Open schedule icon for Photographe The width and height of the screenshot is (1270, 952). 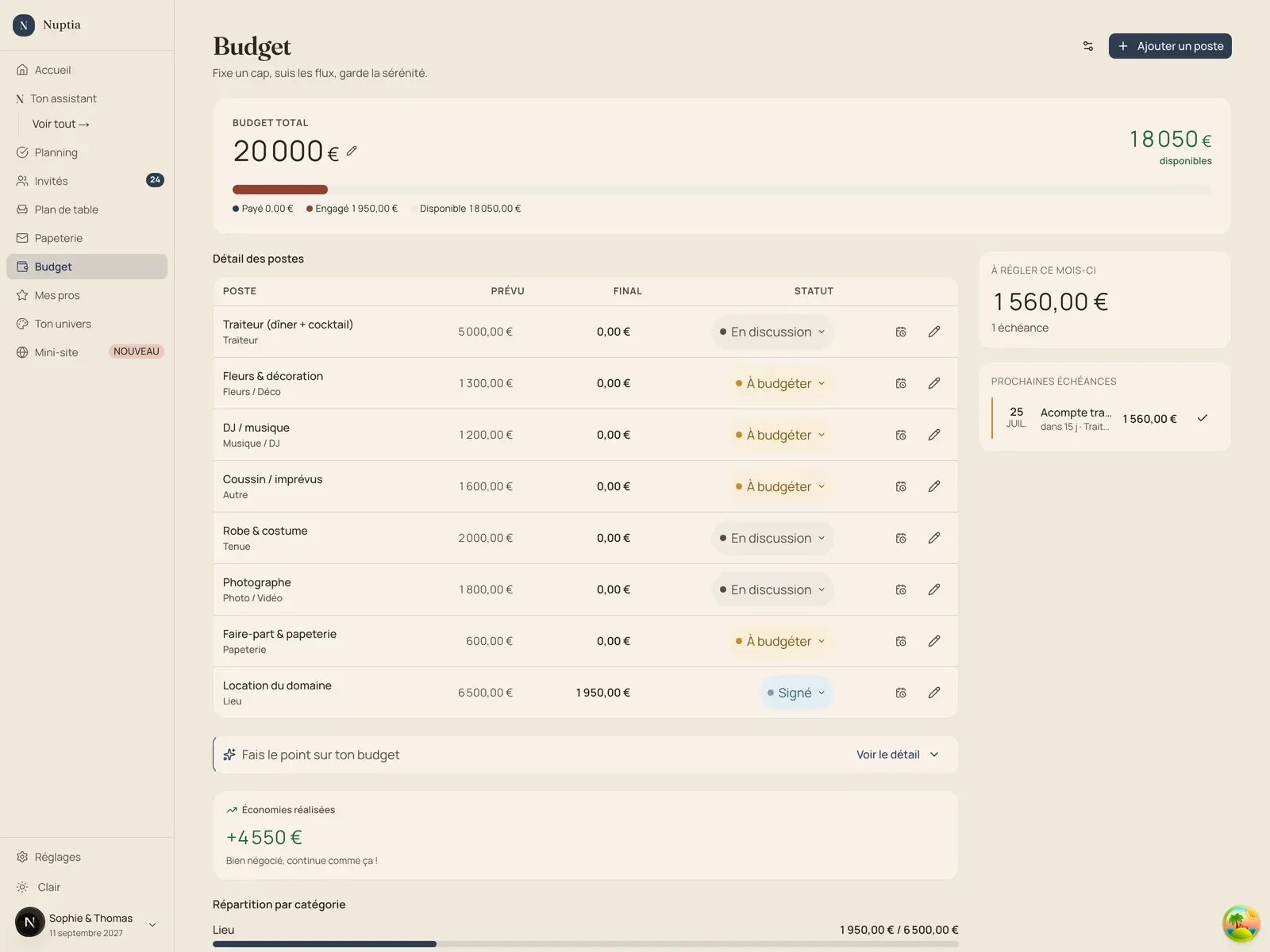pos(901,589)
